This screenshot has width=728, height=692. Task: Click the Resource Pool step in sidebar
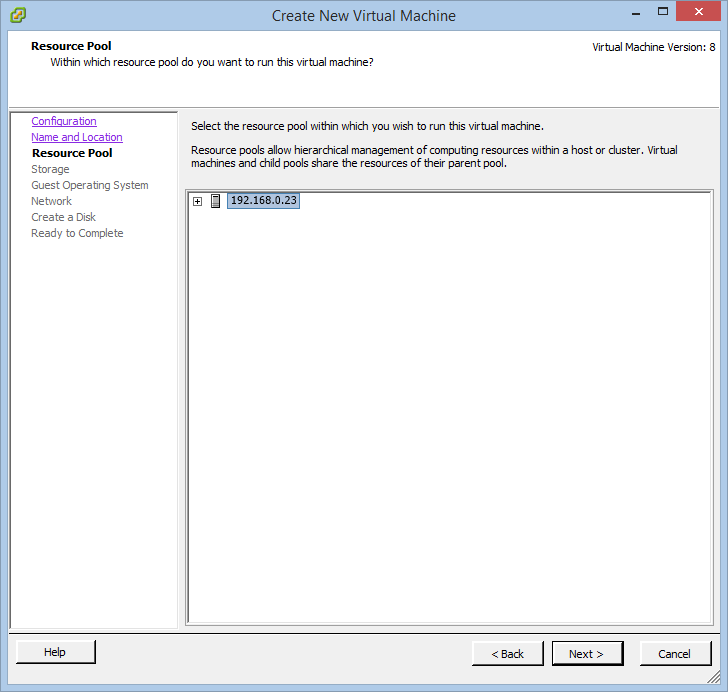72,153
